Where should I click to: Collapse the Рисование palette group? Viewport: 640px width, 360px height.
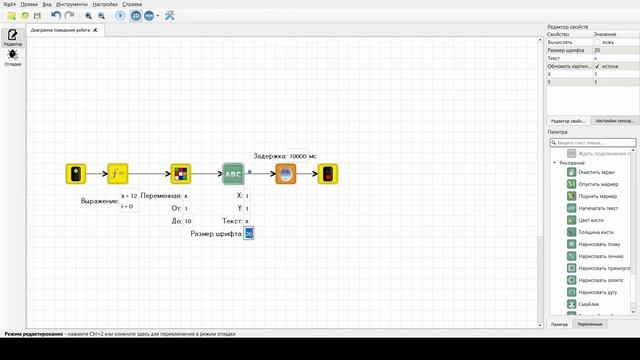[555, 163]
